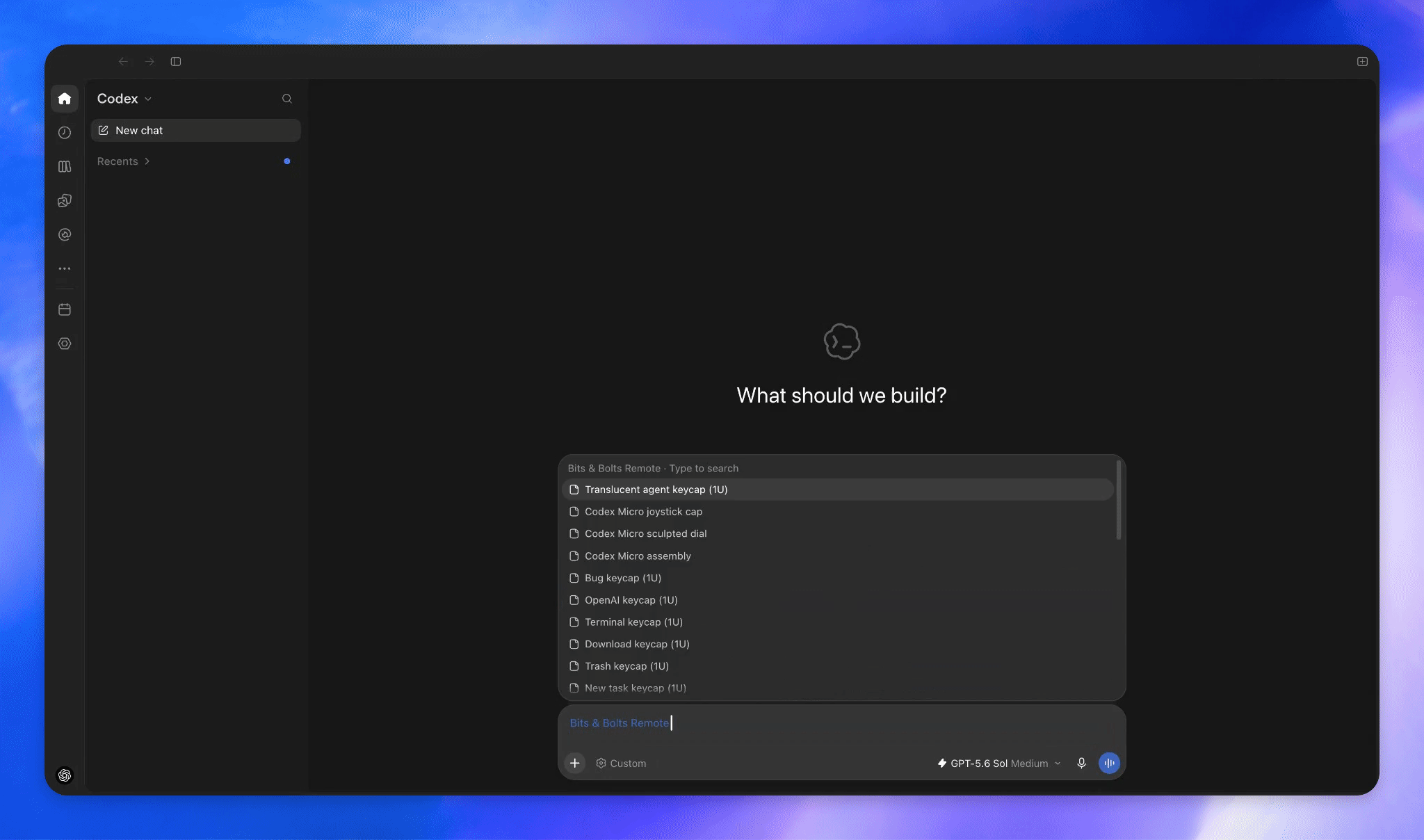This screenshot has height=840, width=1424.
Task: Click the OpenAI logo at sidebar bottom
Action: click(65, 775)
